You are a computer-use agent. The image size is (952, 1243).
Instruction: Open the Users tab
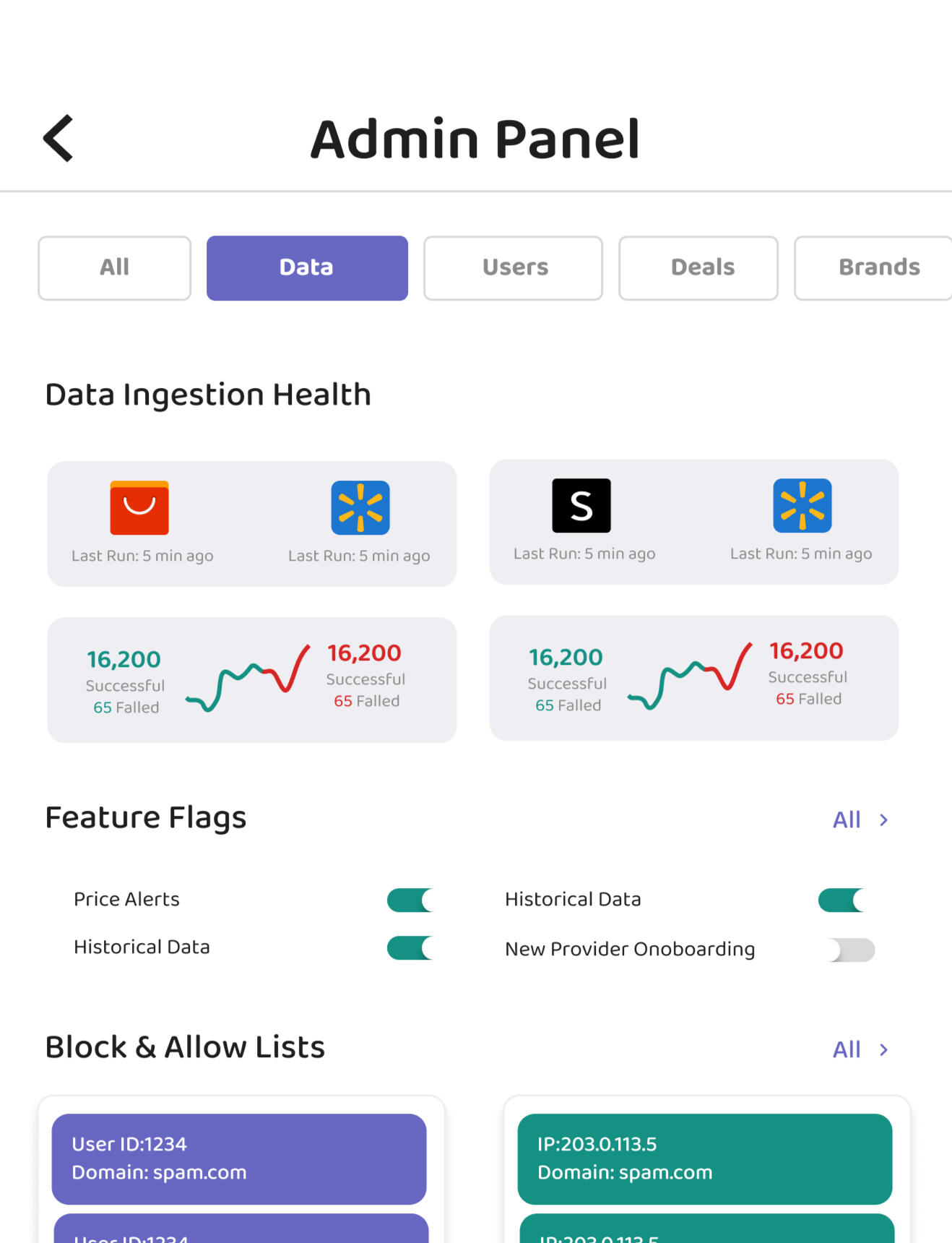(513, 268)
